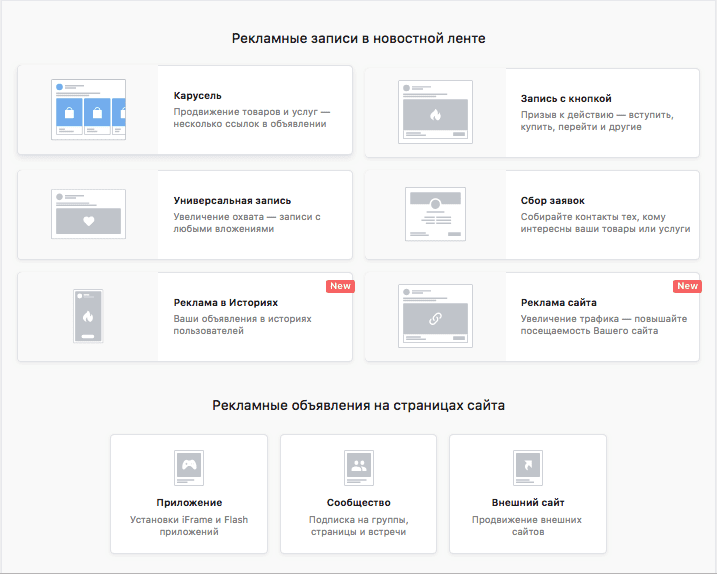Click the Сбор заявок form preview icon
This screenshot has height=578, width=717.
pyautogui.click(x=435, y=214)
